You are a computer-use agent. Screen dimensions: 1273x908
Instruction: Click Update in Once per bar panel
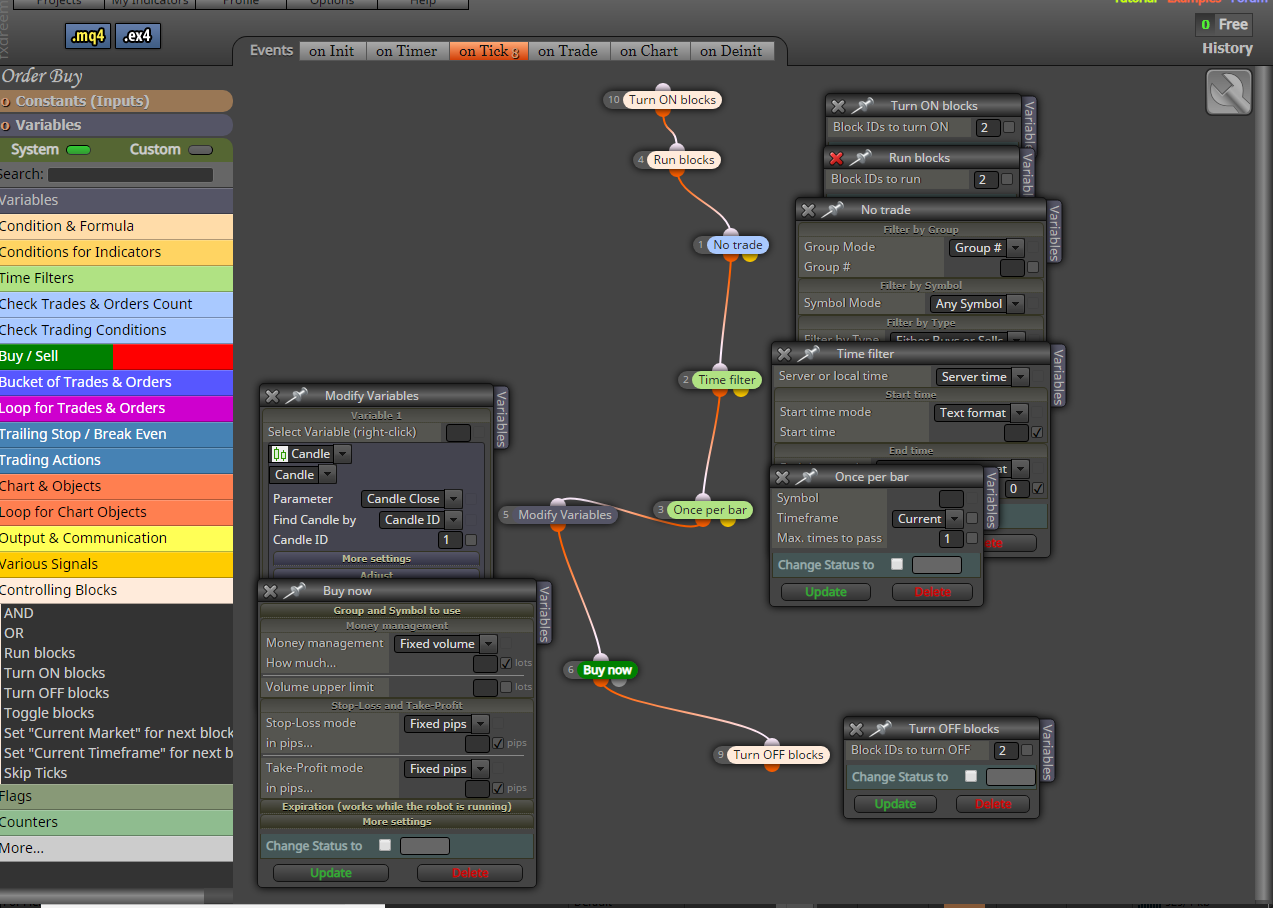click(826, 591)
